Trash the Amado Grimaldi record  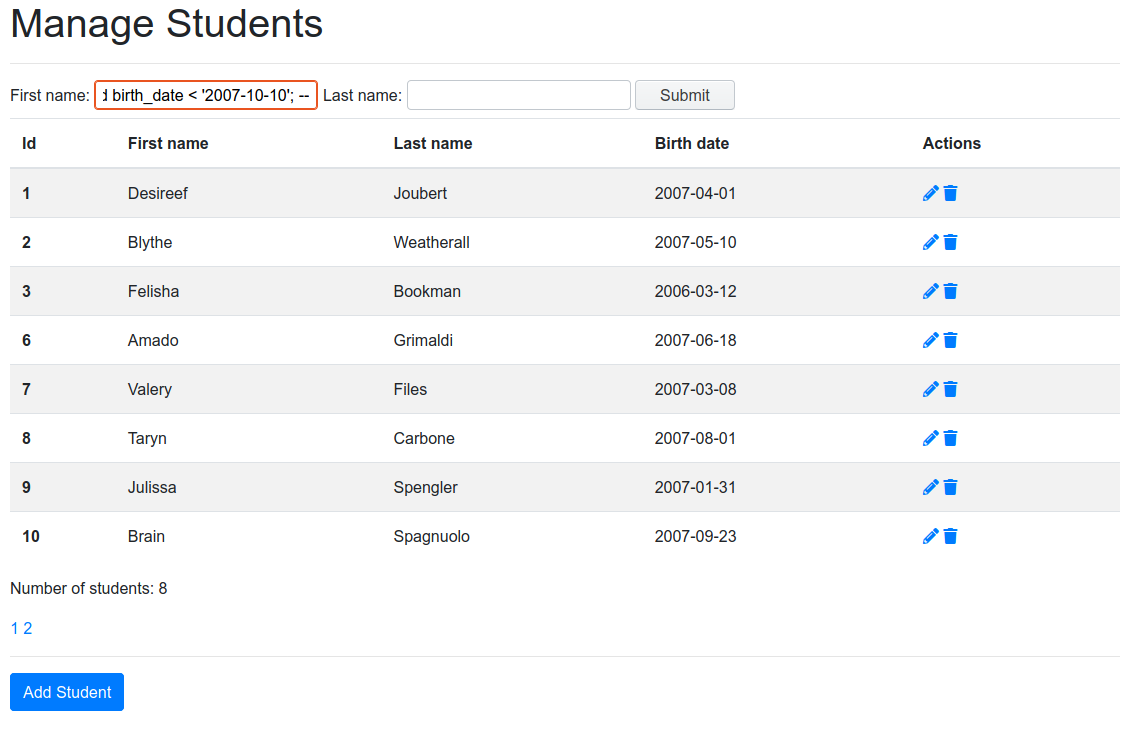(x=950, y=340)
